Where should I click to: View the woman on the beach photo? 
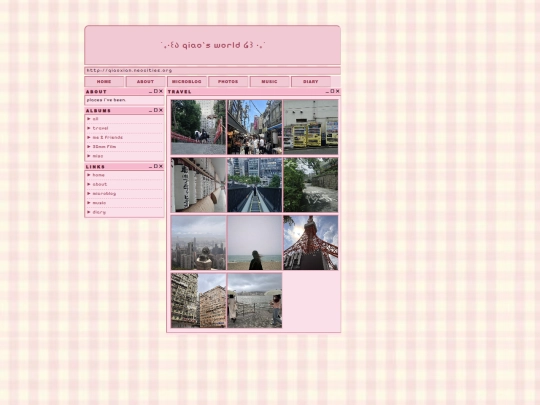pyautogui.click(x=255, y=243)
